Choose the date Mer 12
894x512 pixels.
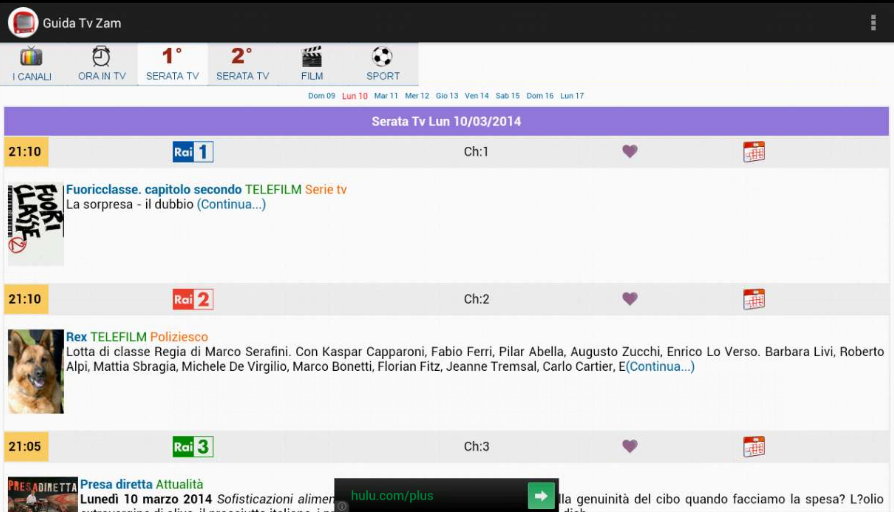click(417, 96)
